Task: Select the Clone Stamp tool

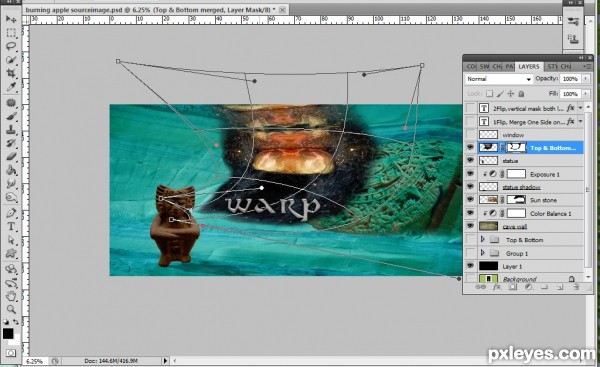Action: [x=11, y=130]
